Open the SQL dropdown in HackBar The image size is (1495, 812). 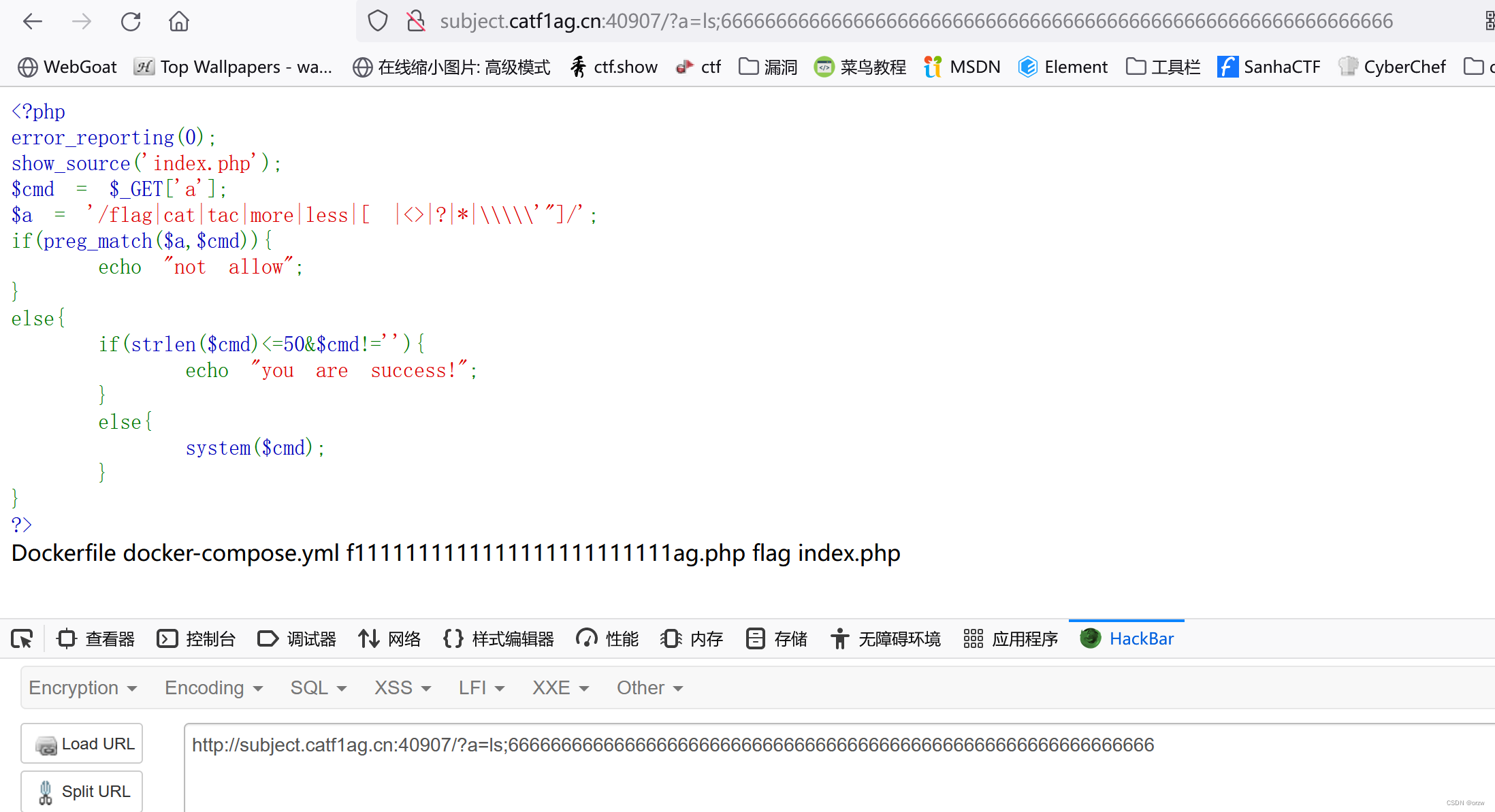(318, 687)
